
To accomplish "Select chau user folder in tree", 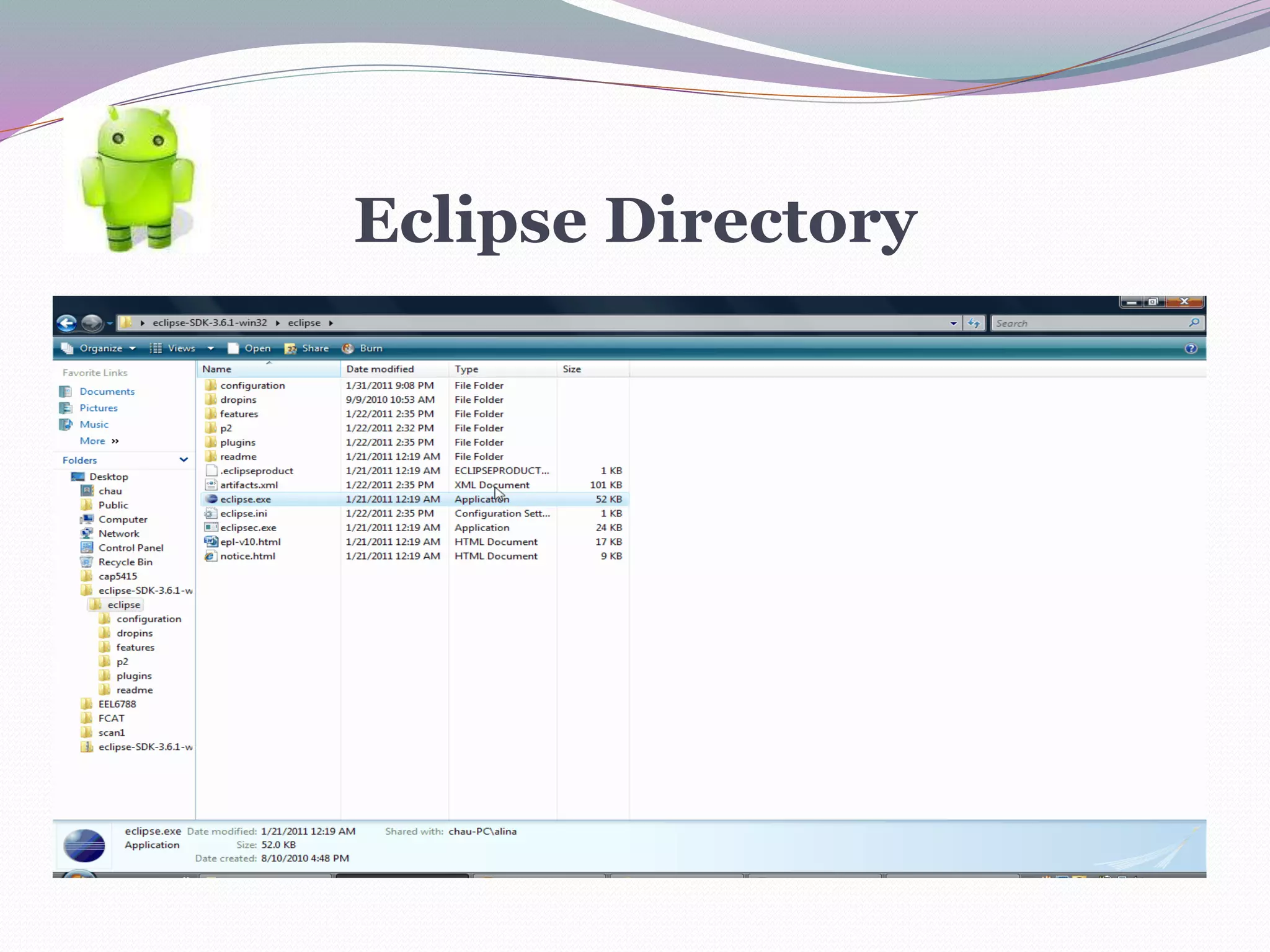I will click(x=110, y=491).
